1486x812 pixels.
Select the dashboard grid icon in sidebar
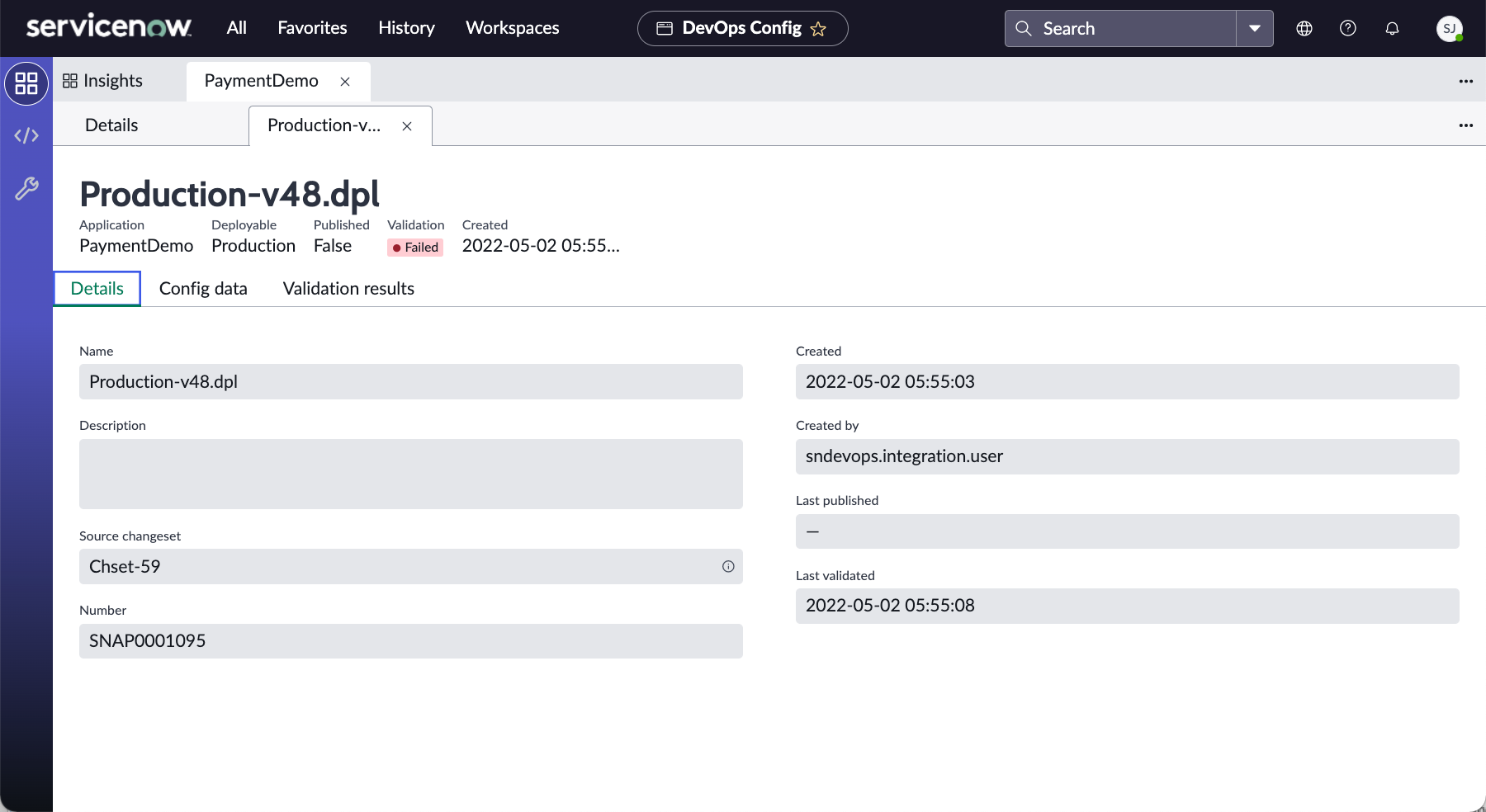[26, 83]
